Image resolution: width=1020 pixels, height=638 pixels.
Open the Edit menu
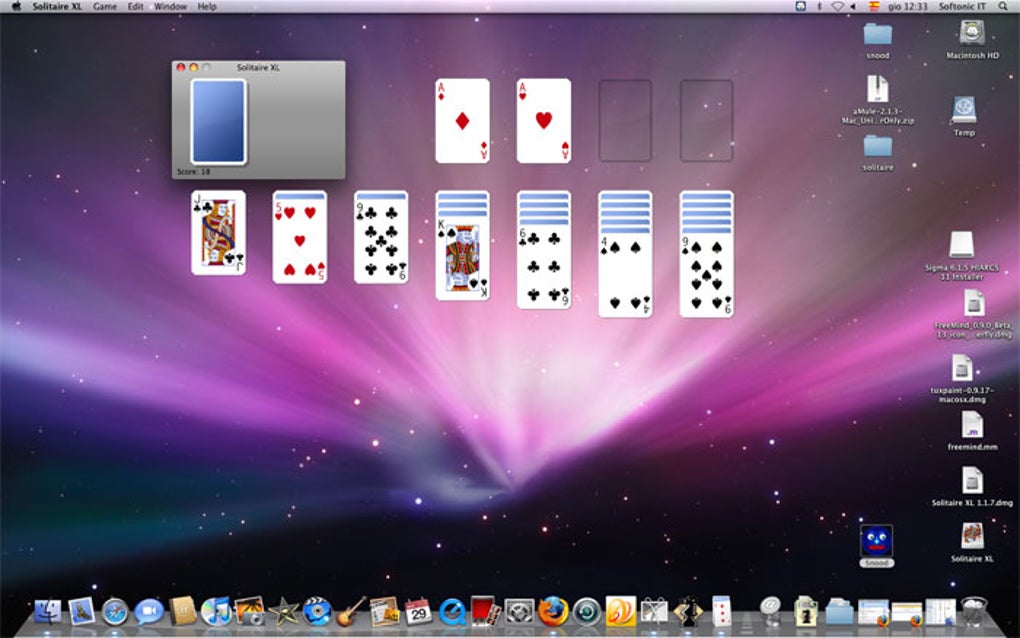[x=135, y=7]
